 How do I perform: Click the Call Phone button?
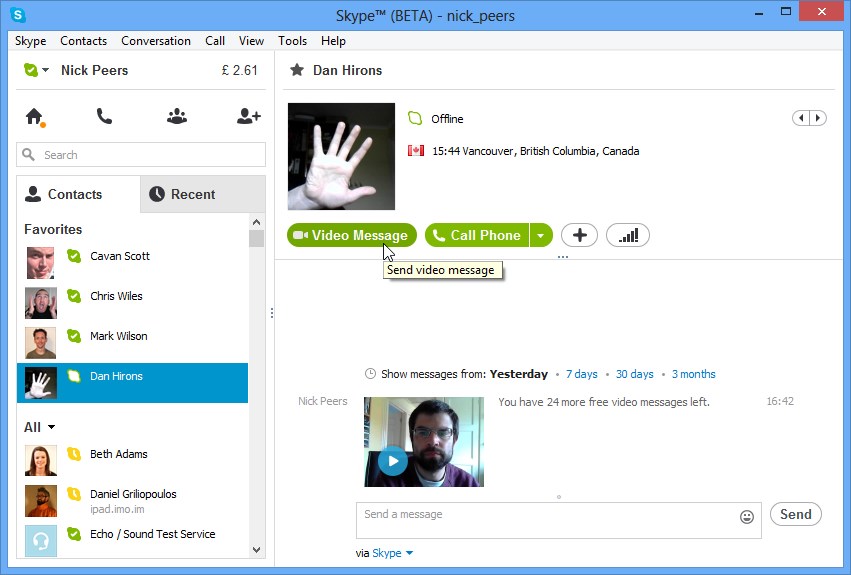pyautogui.click(x=477, y=235)
